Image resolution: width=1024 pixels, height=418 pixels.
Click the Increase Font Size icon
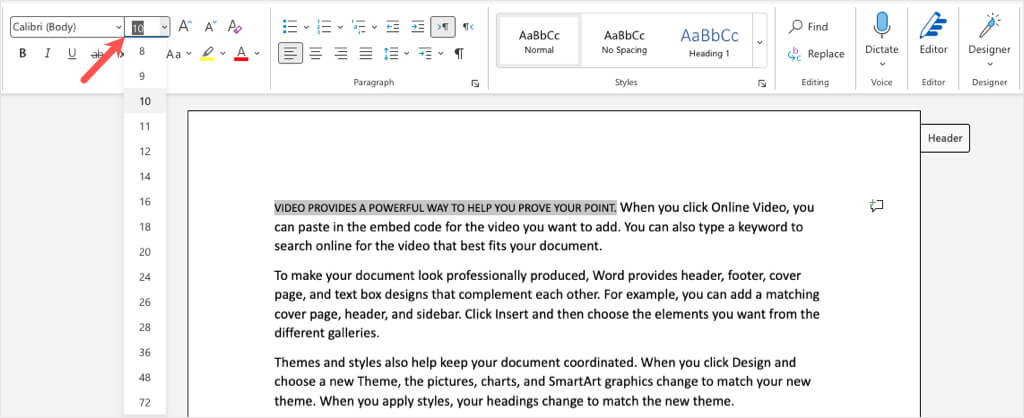click(x=185, y=27)
